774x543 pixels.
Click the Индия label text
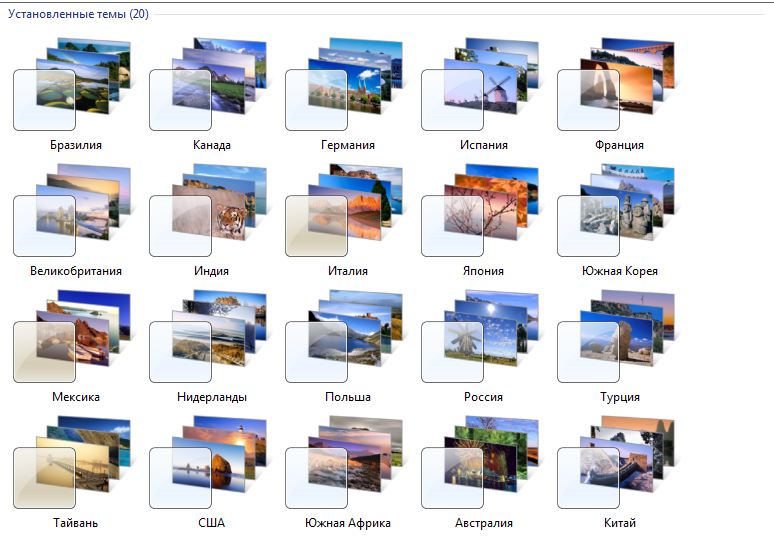[x=212, y=271]
